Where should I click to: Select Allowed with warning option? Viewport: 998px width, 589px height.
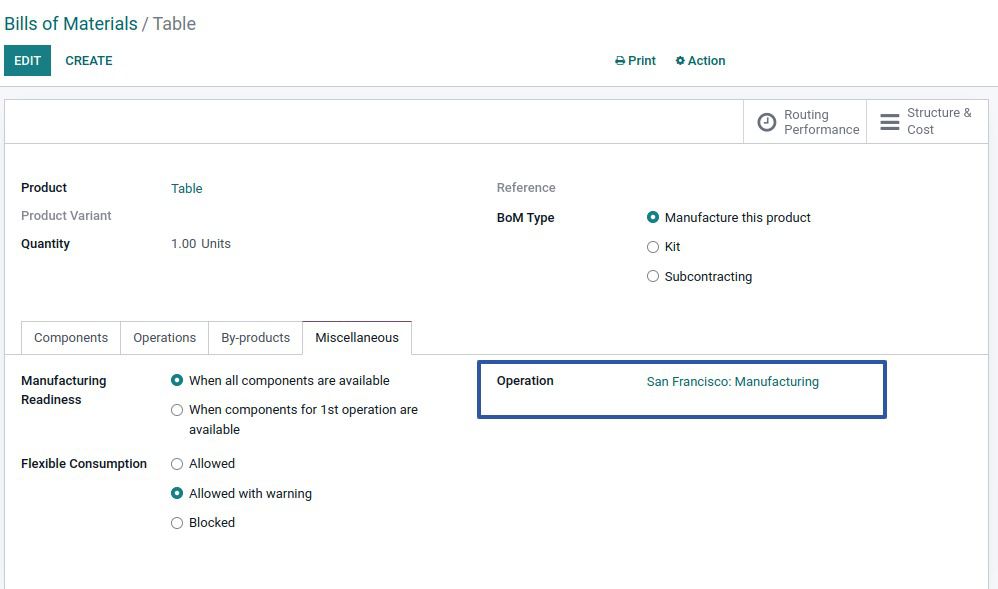click(177, 493)
